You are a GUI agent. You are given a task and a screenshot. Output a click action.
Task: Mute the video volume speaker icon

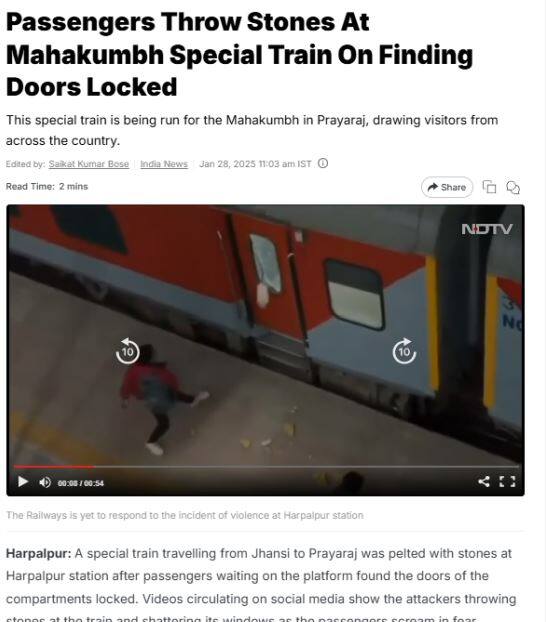pyautogui.click(x=45, y=482)
